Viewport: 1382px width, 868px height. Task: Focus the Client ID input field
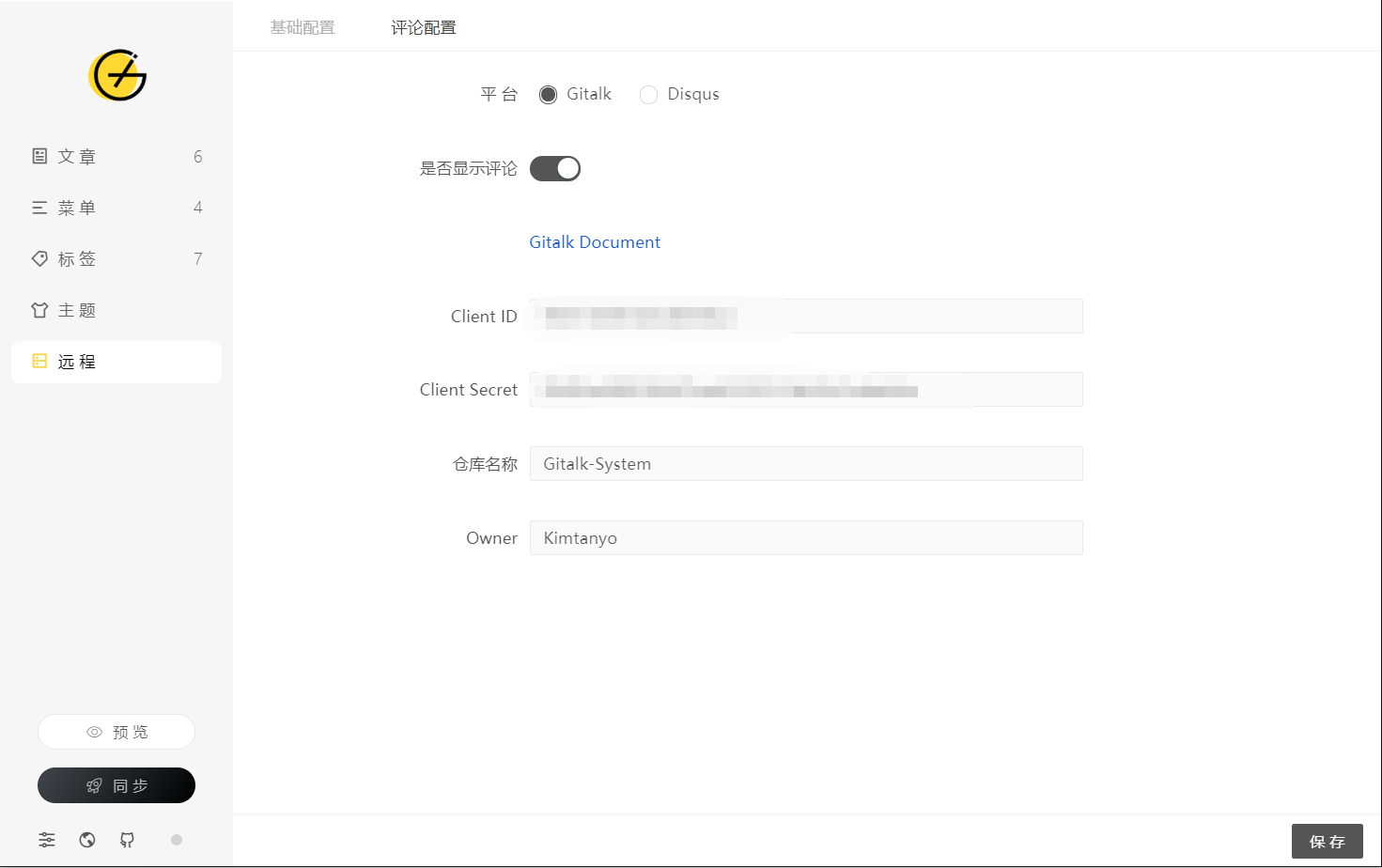tap(806, 316)
